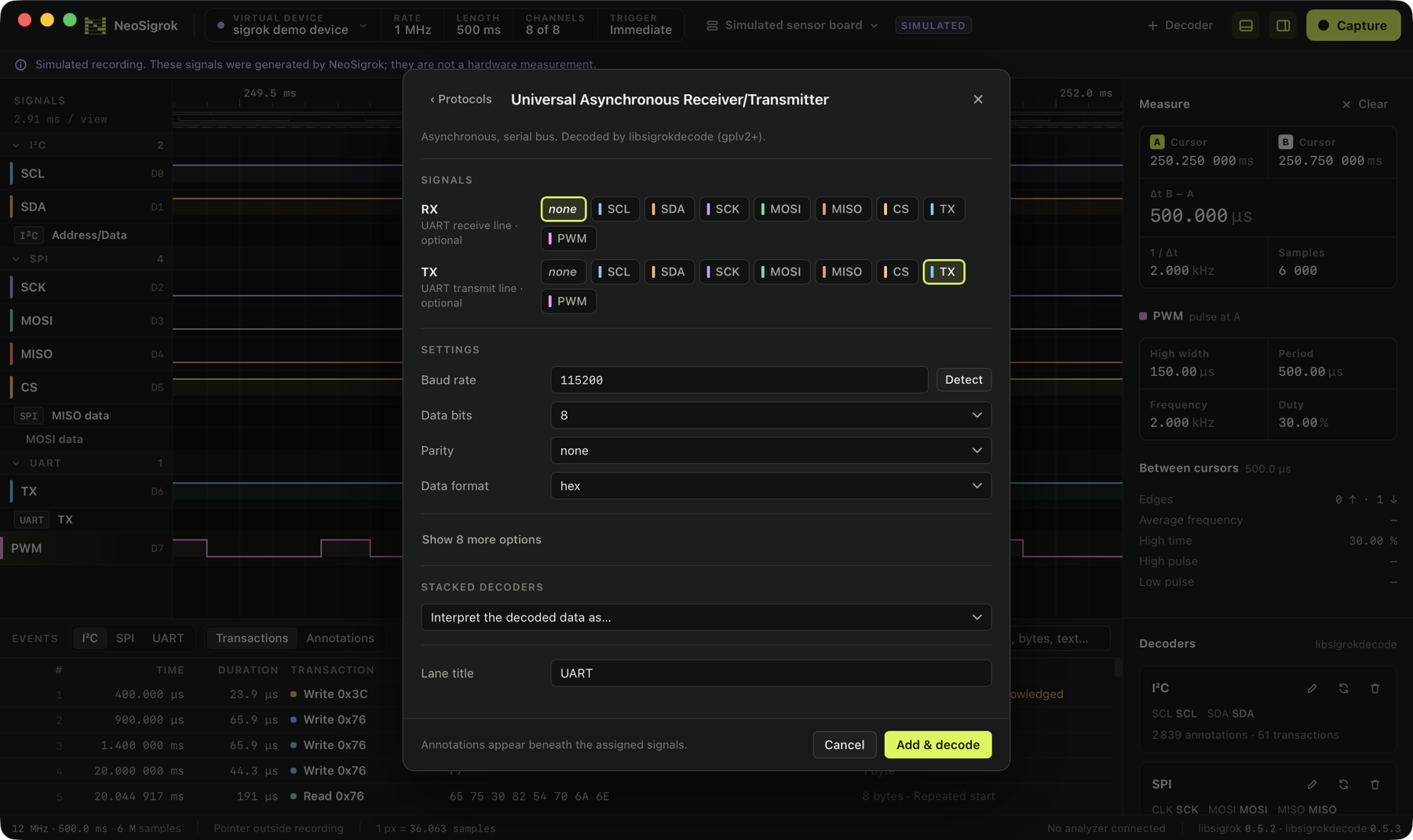Toggle the side panel layout icon

(x=1283, y=25)
